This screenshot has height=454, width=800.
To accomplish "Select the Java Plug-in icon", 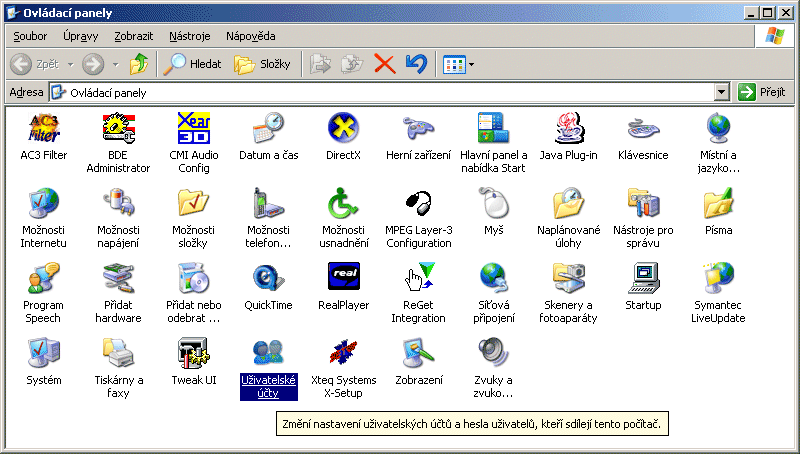I will coord(568,129).
